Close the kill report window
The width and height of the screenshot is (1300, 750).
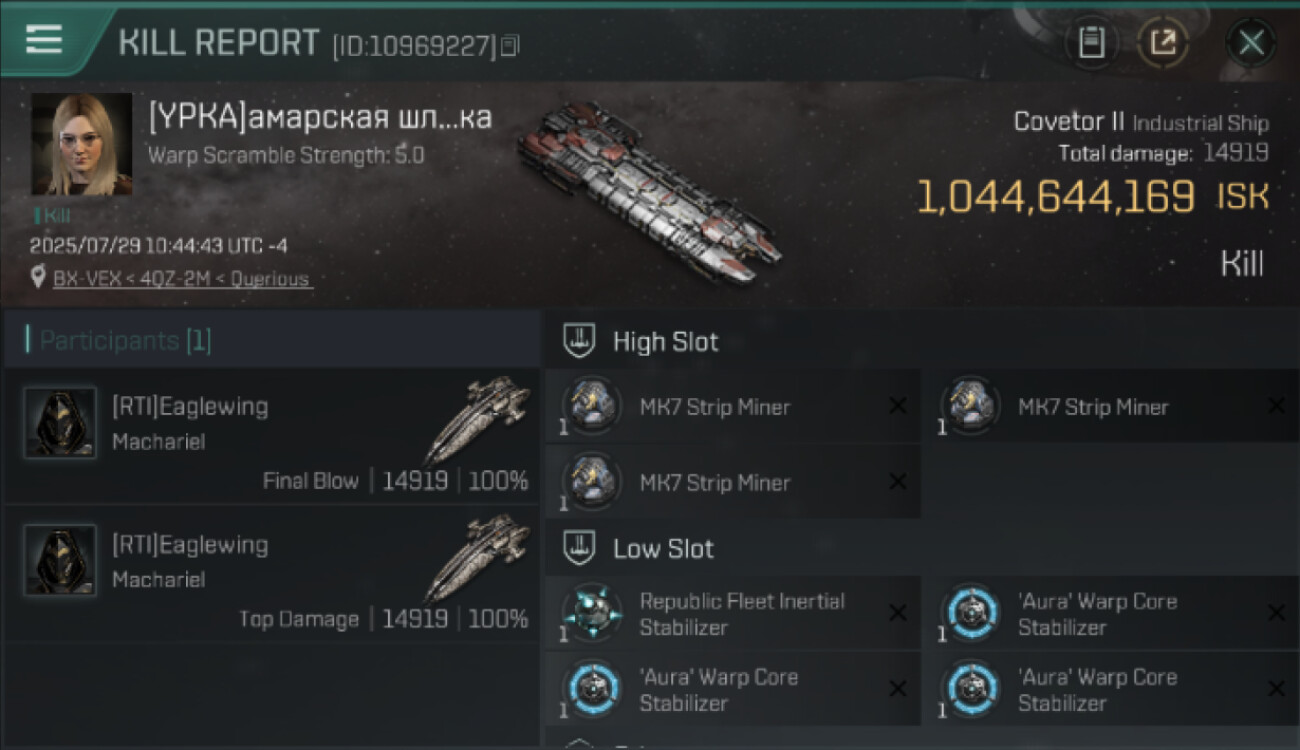1251,42
